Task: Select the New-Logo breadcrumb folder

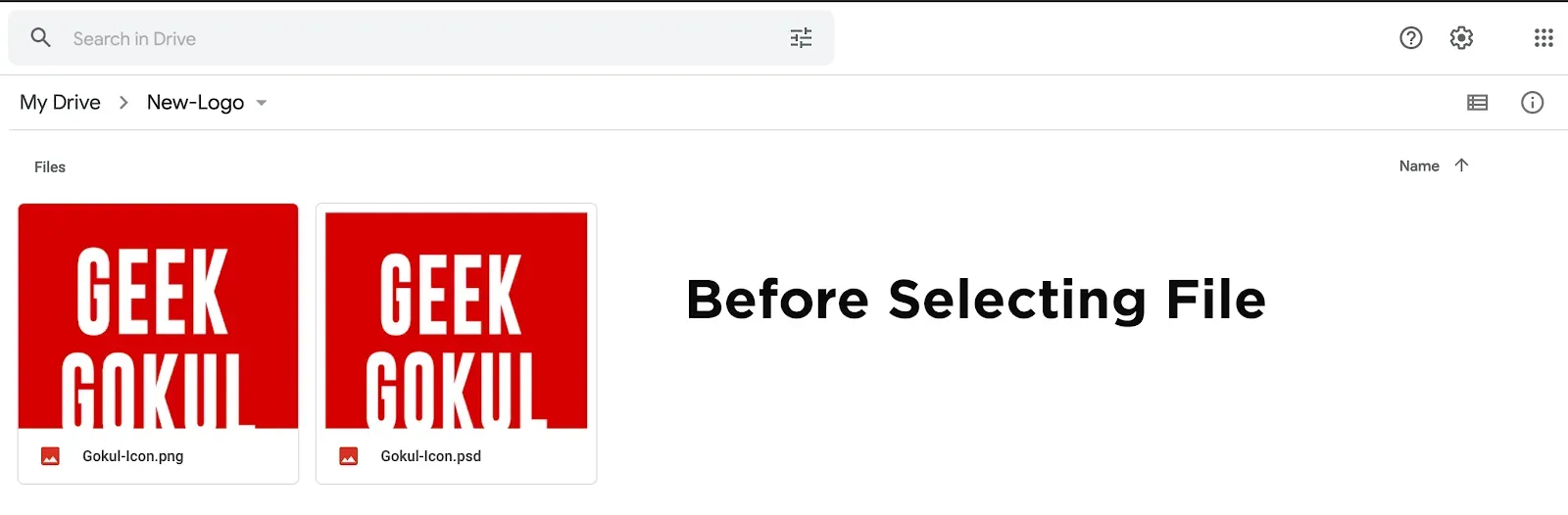Action: [x=195, y=103]
